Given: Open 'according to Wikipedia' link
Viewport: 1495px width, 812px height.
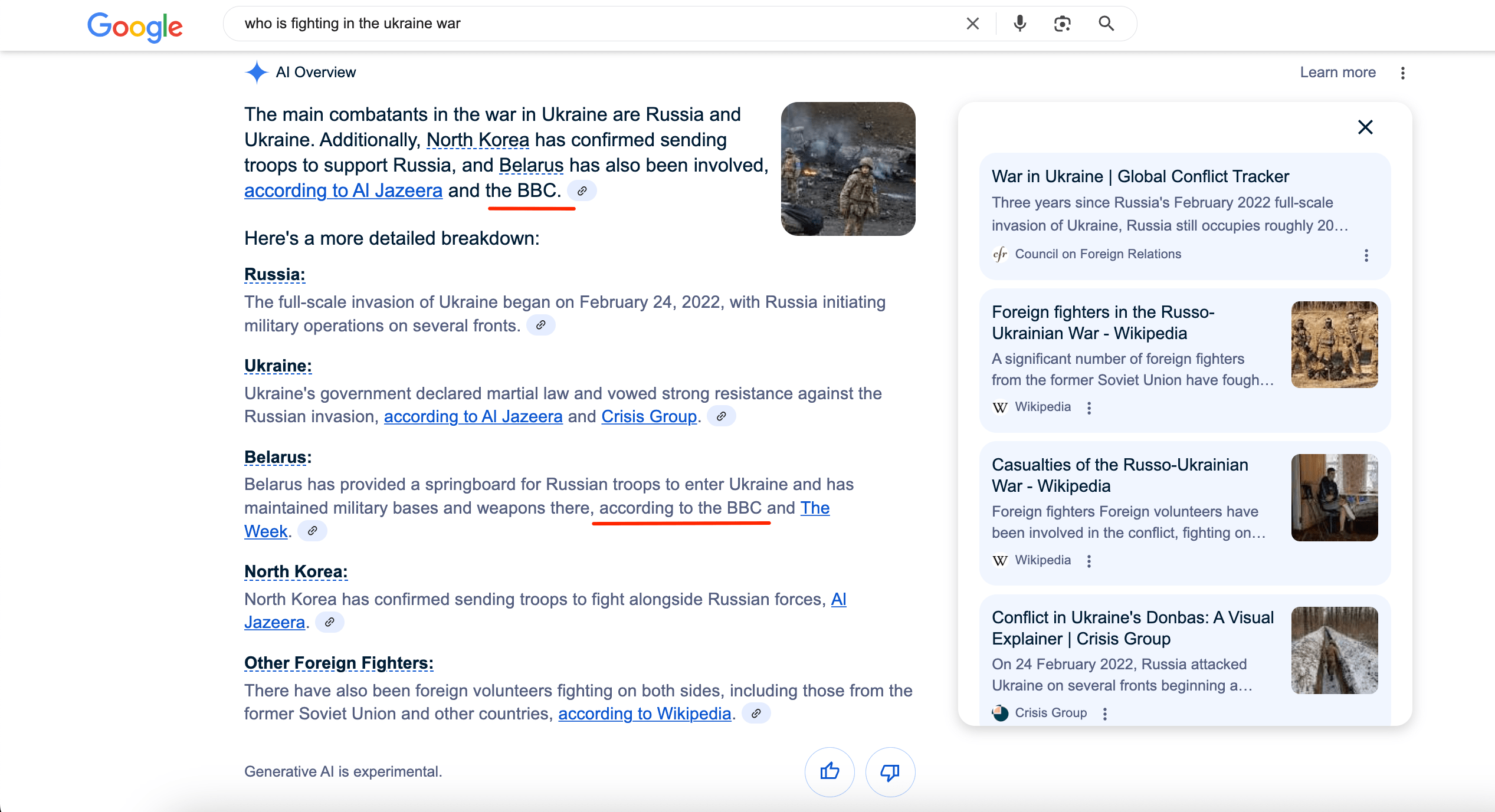Looking at the screenshot, I should (x=645, y=714).
